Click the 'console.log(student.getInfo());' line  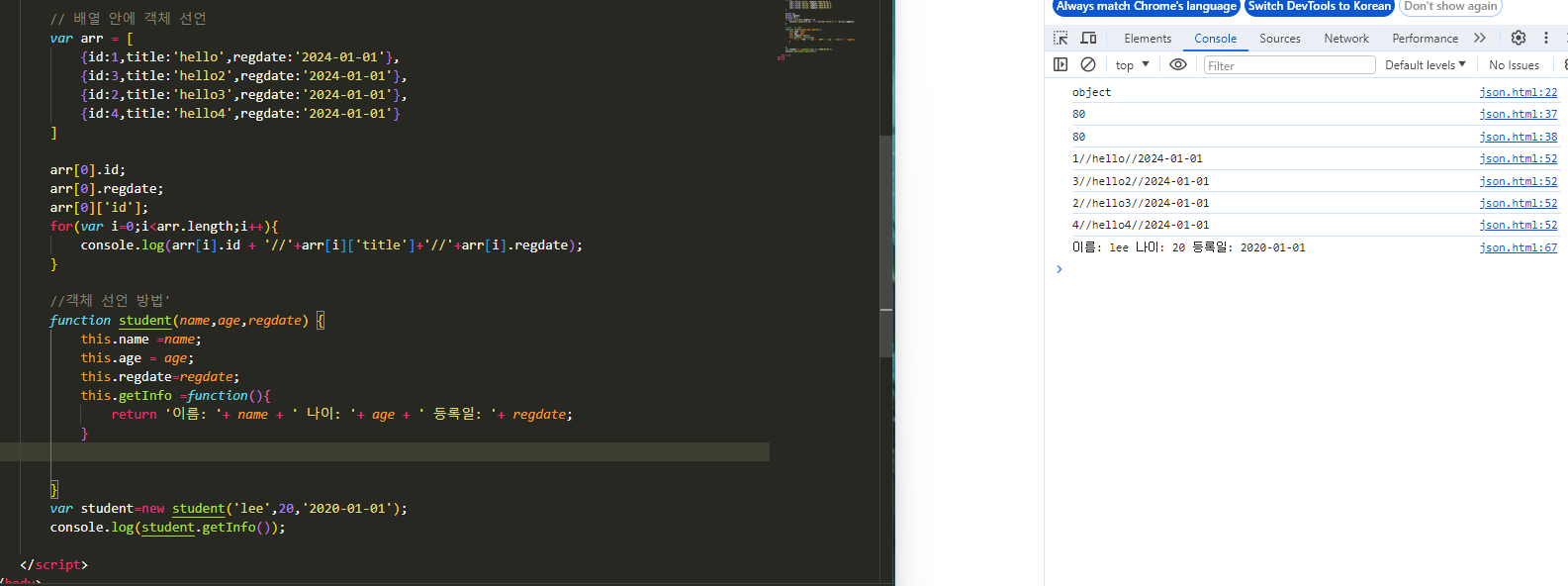(167, 528)
